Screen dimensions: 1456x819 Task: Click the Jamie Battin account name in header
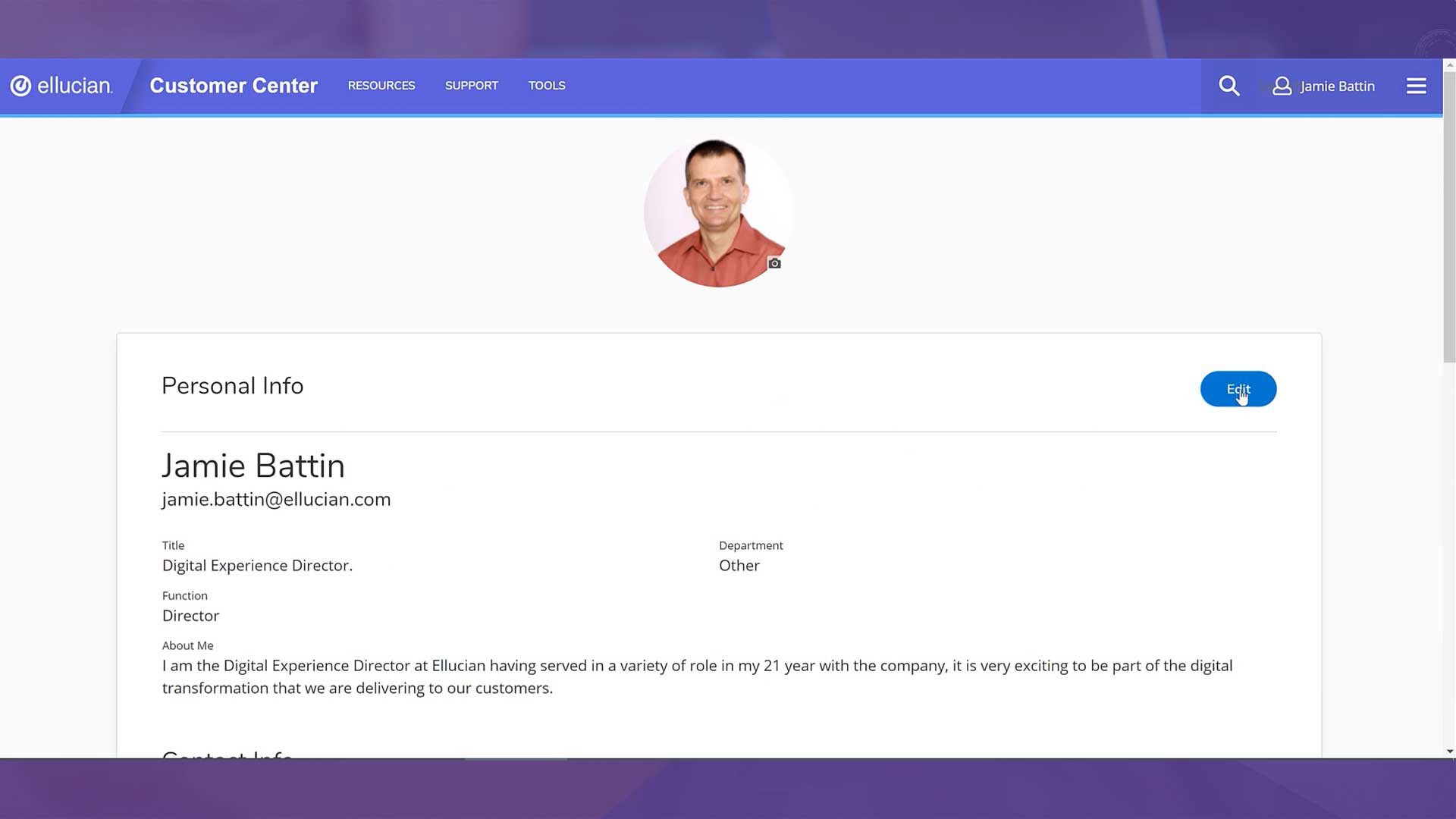point(1337,86)
